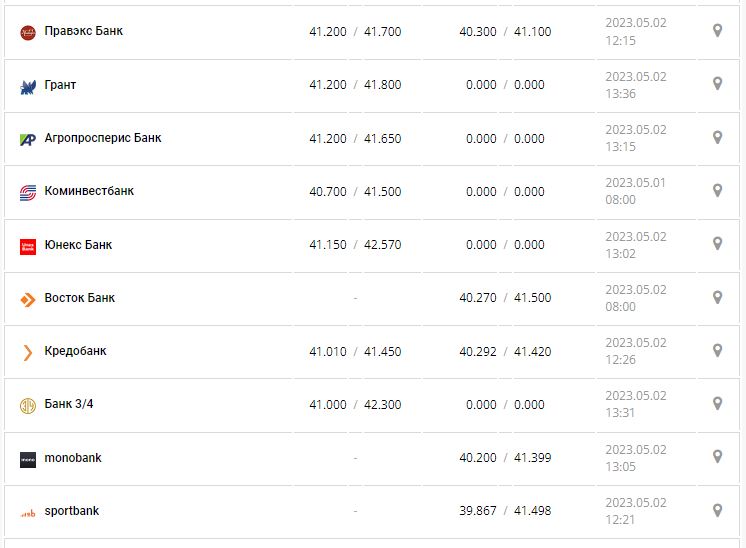The width and height of the screenshot is (746, 548).
Task: Click the Правэкс Банк logo
Action: (28, 32)
